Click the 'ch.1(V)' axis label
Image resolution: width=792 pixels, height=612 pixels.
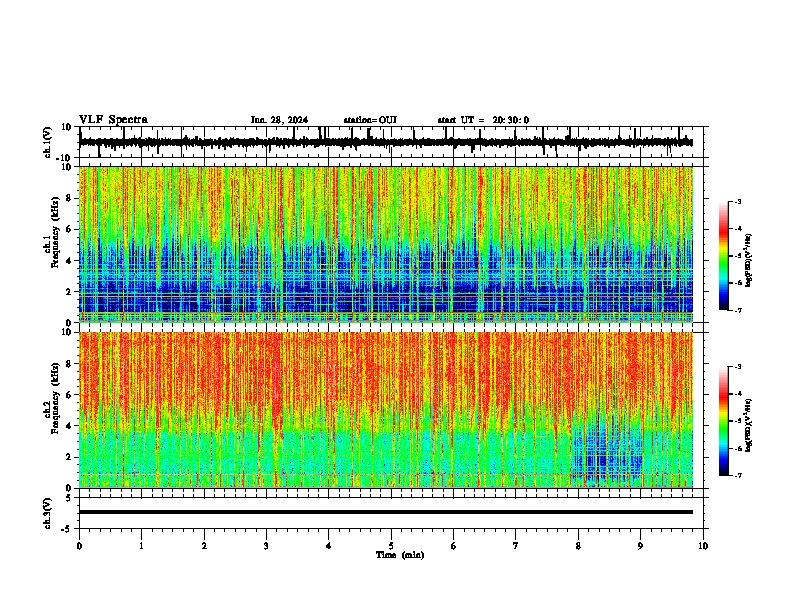click(48, 142)
